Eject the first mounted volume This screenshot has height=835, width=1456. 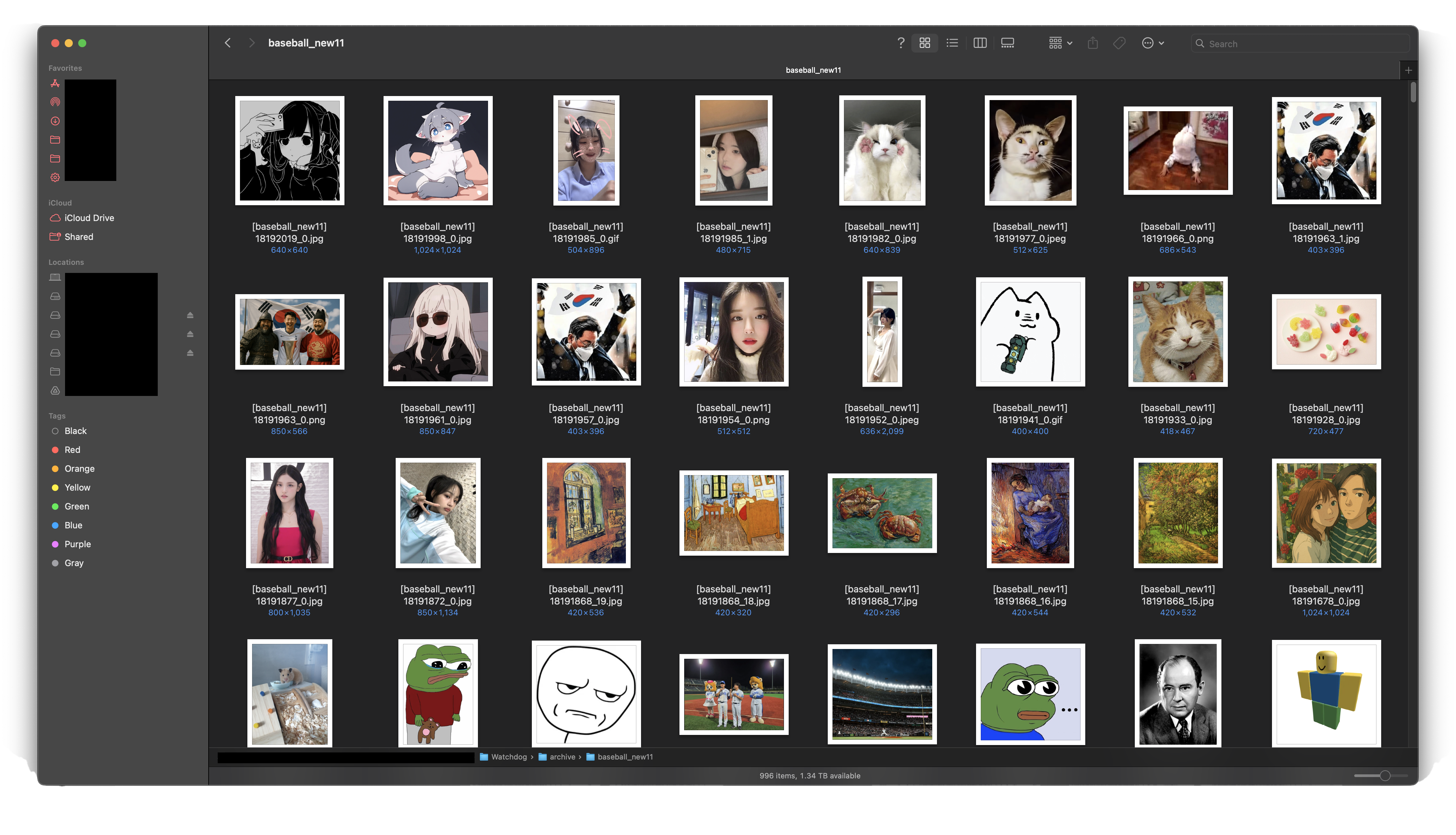[x=190, y=315]
